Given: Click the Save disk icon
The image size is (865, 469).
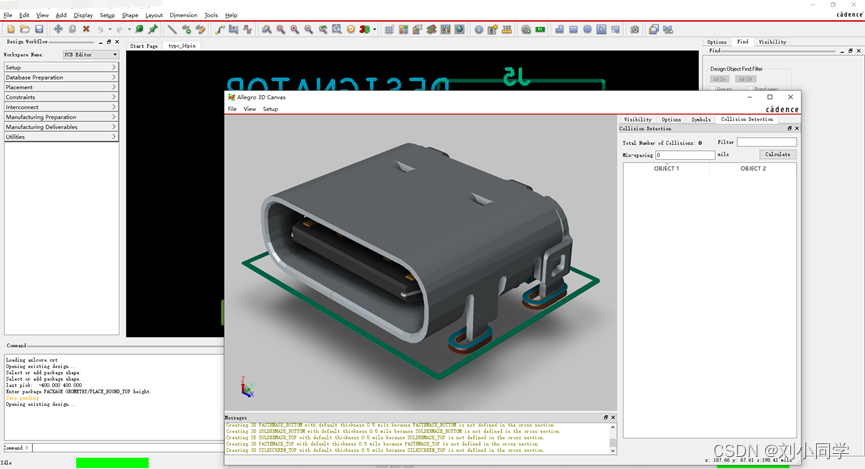Looking at the screenshot, I should pos(39,29).
